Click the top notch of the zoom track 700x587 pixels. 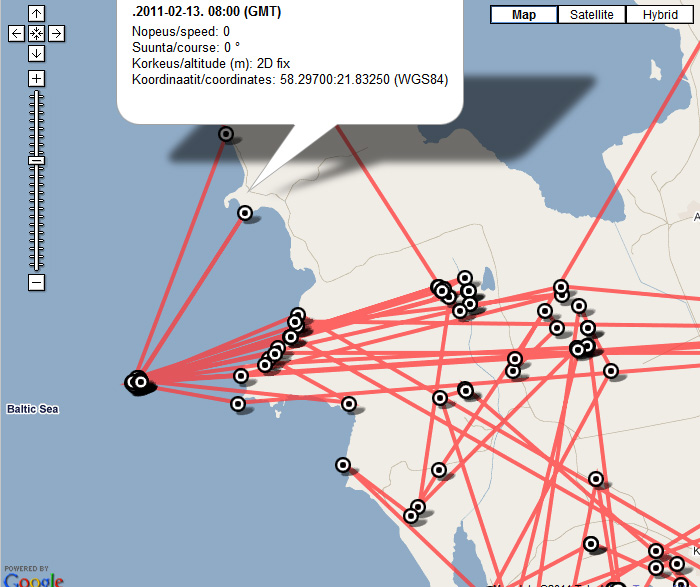tap(36, 96)
